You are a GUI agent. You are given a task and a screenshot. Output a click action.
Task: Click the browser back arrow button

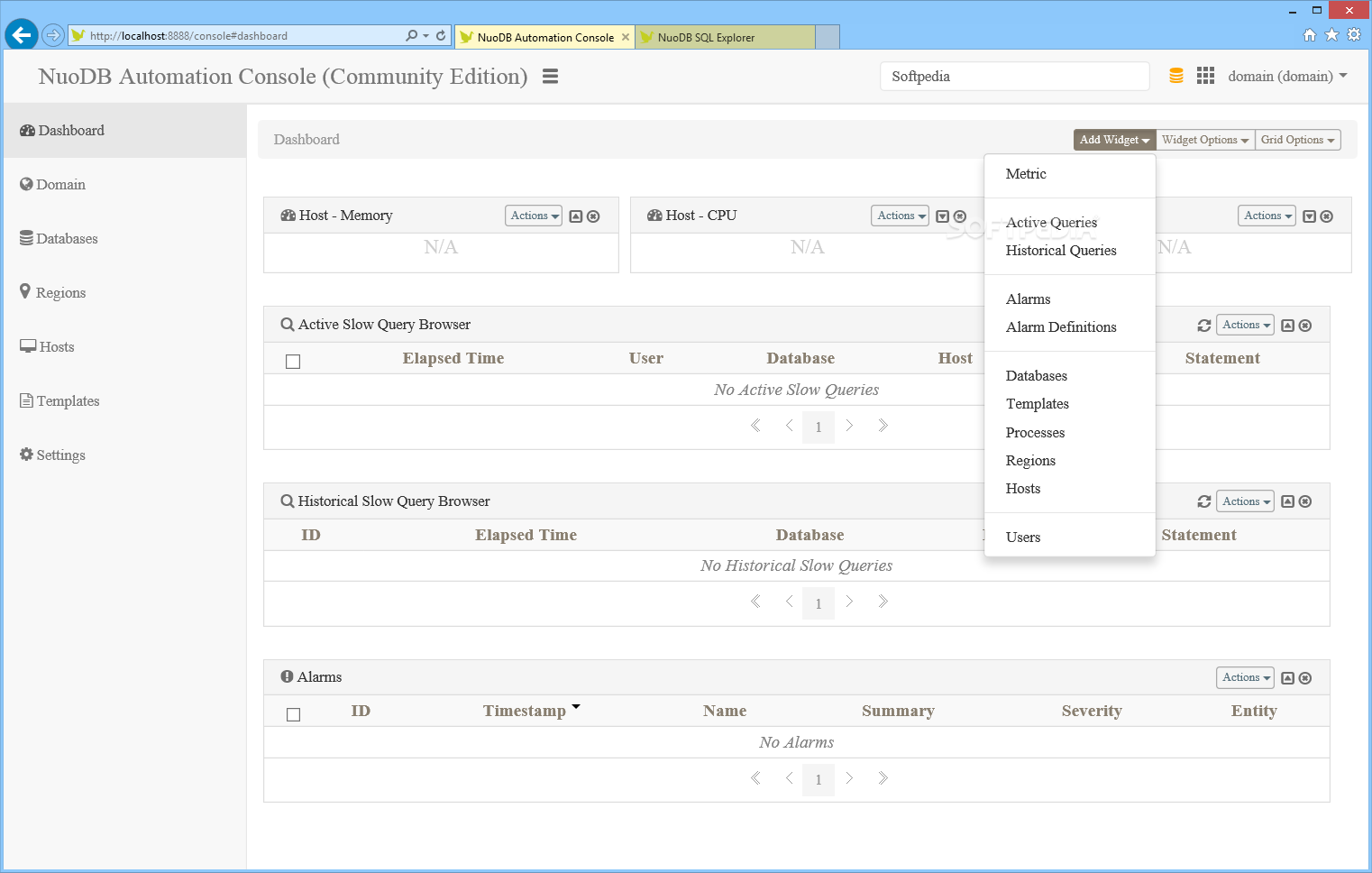(22, 35)
